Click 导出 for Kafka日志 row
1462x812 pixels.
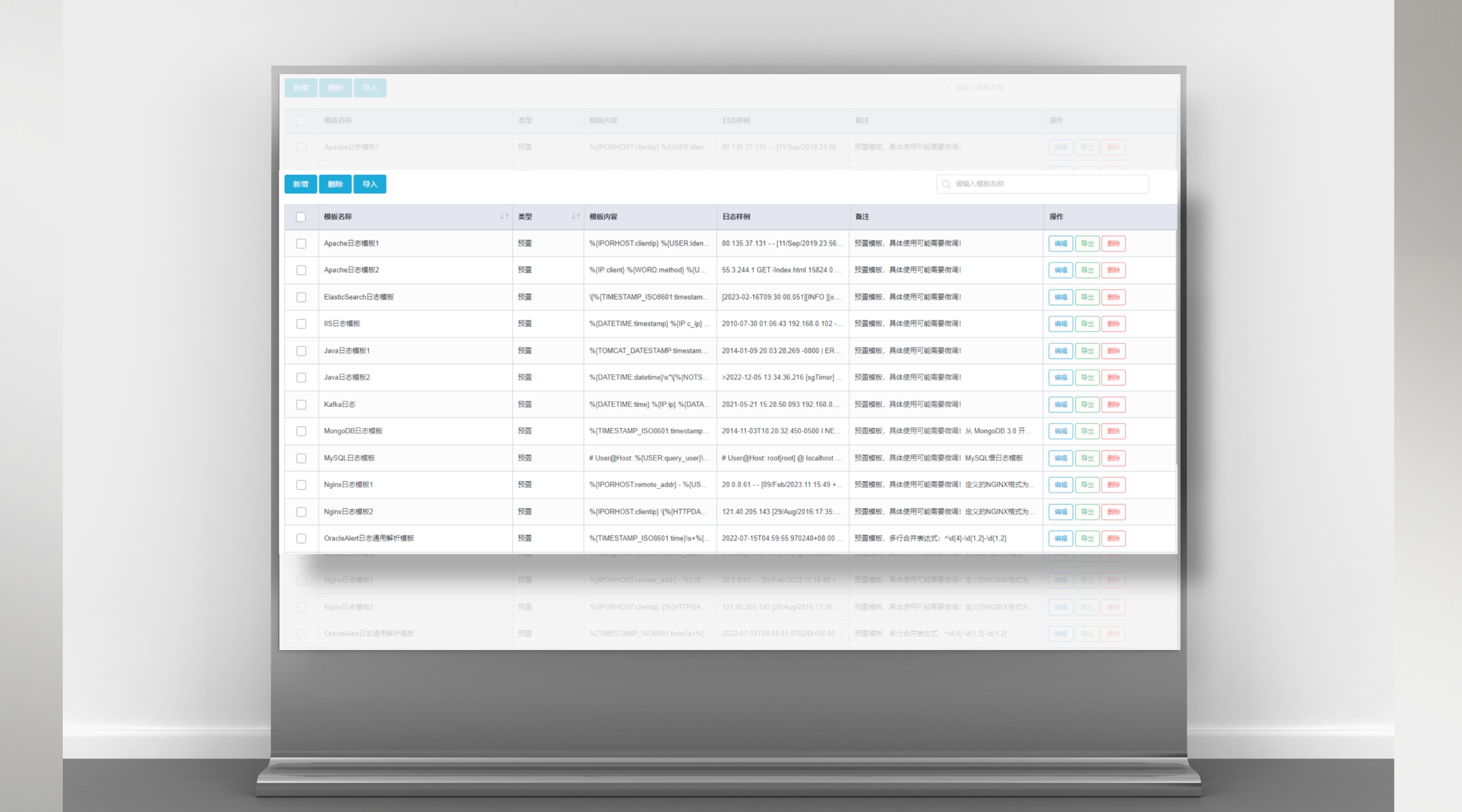tap(1087, 404)
